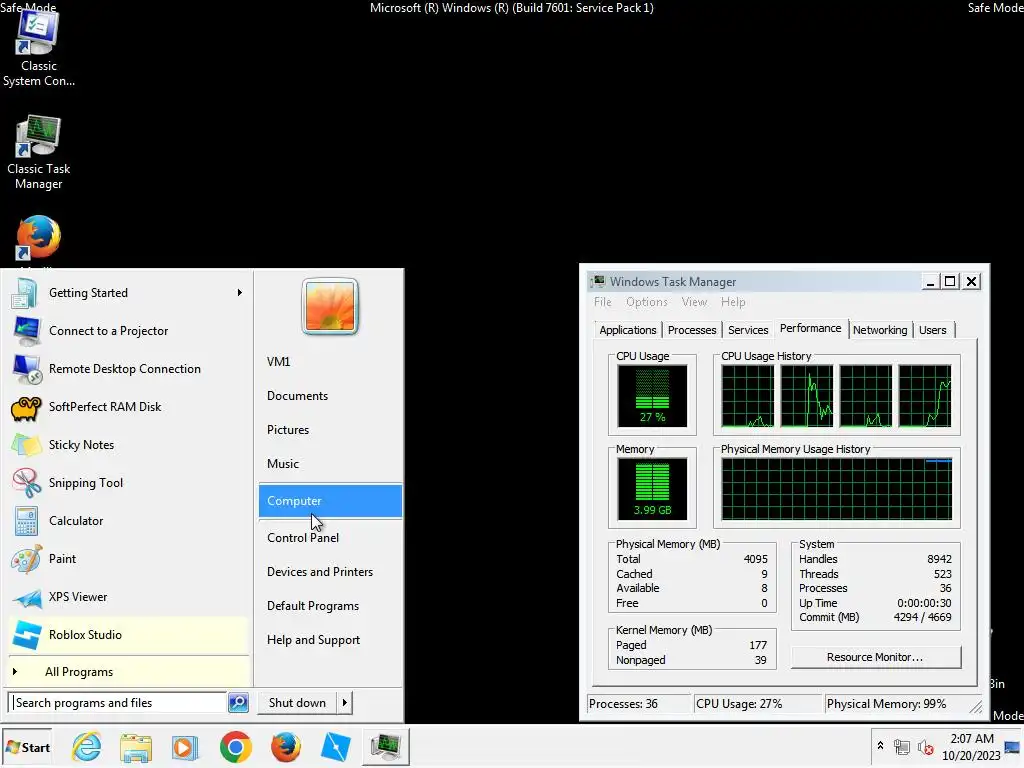Click the search magnifier icon in Start menu
Viewport: 1024px width, 768px height.
[x=238, y=703]
